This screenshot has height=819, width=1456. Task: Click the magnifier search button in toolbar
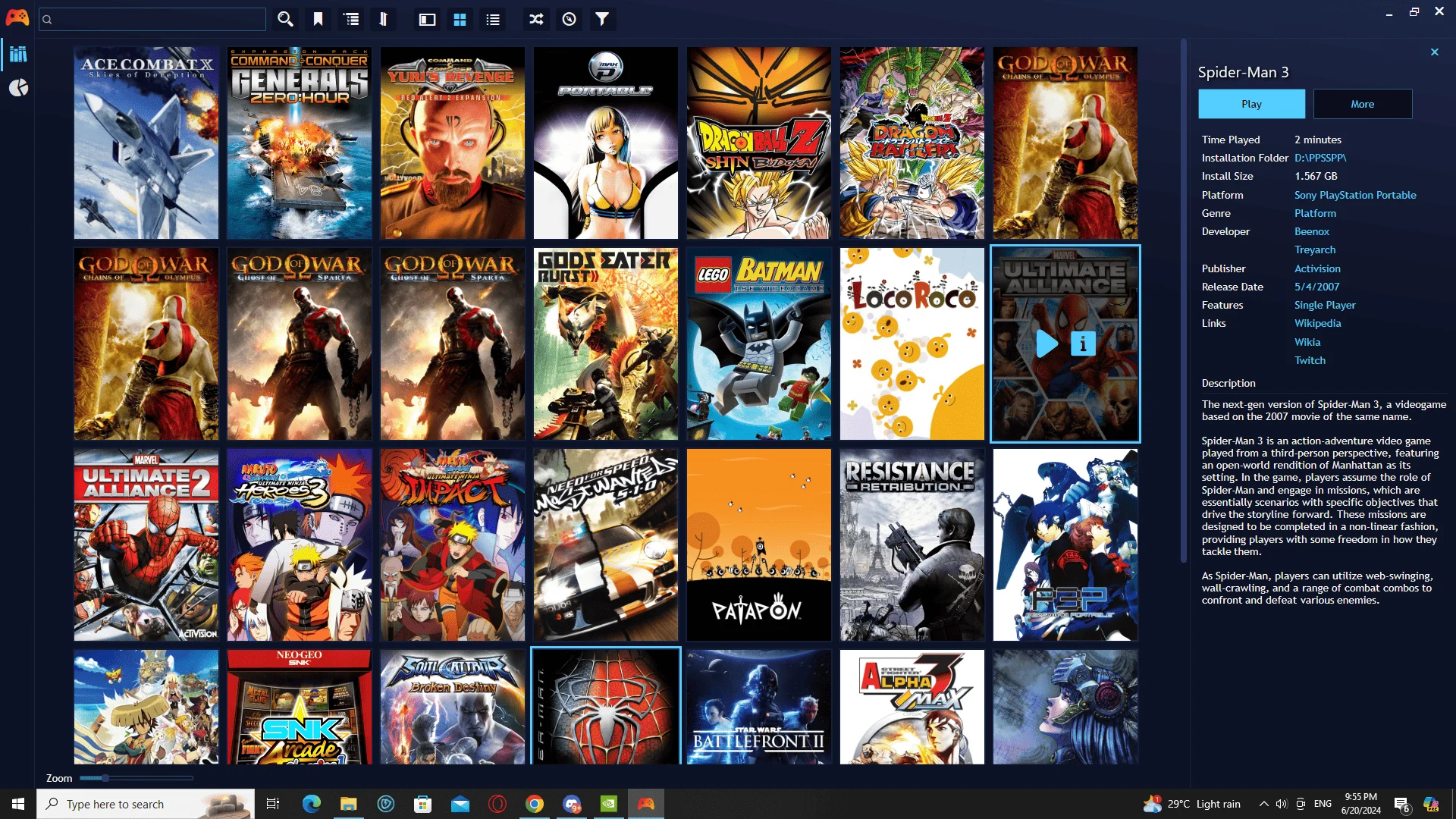285,19
